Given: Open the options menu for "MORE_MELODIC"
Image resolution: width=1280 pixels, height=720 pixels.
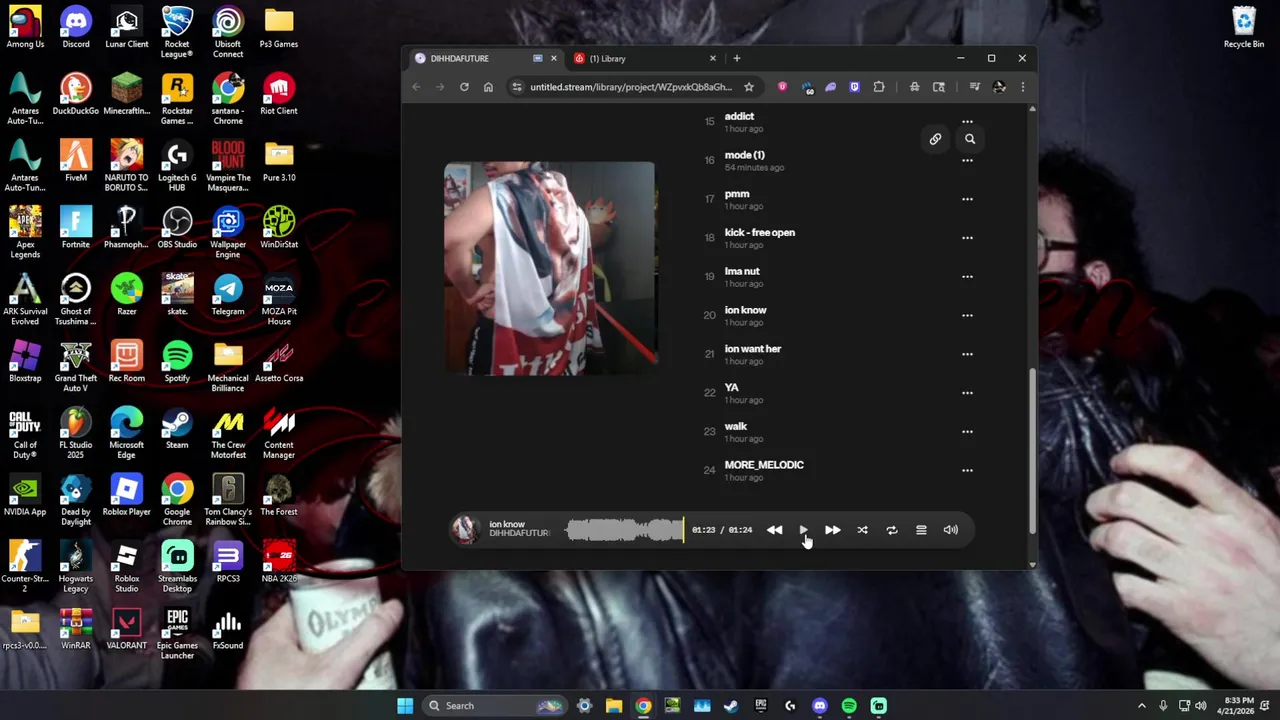Looking at the screenshot, I should click(x=967, y=470).
